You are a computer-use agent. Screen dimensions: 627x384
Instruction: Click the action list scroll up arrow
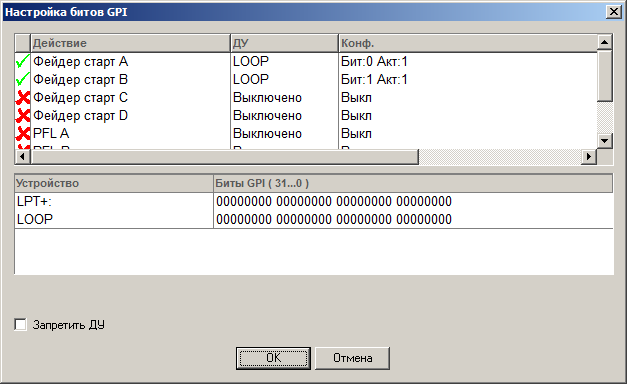(604, 42)
